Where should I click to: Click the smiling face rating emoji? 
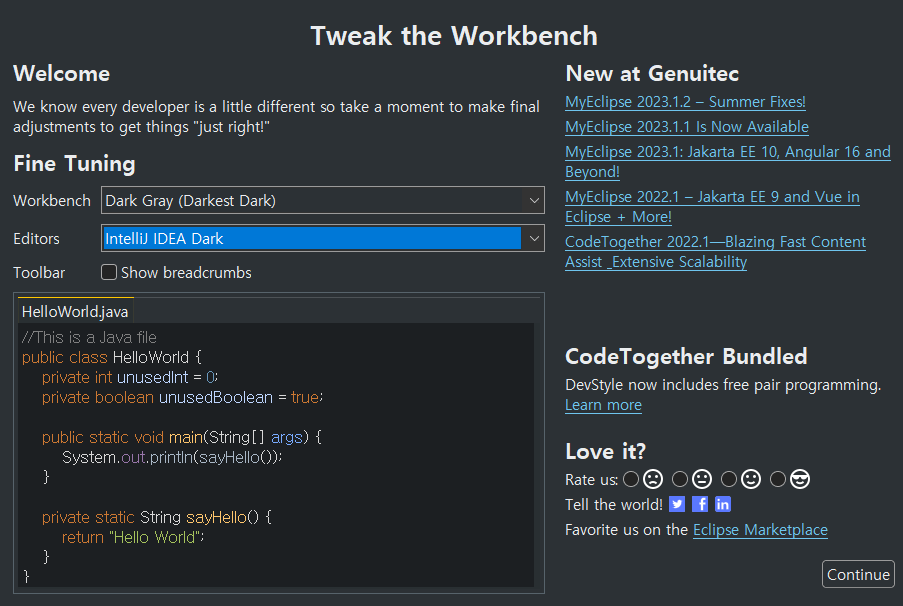751,479
